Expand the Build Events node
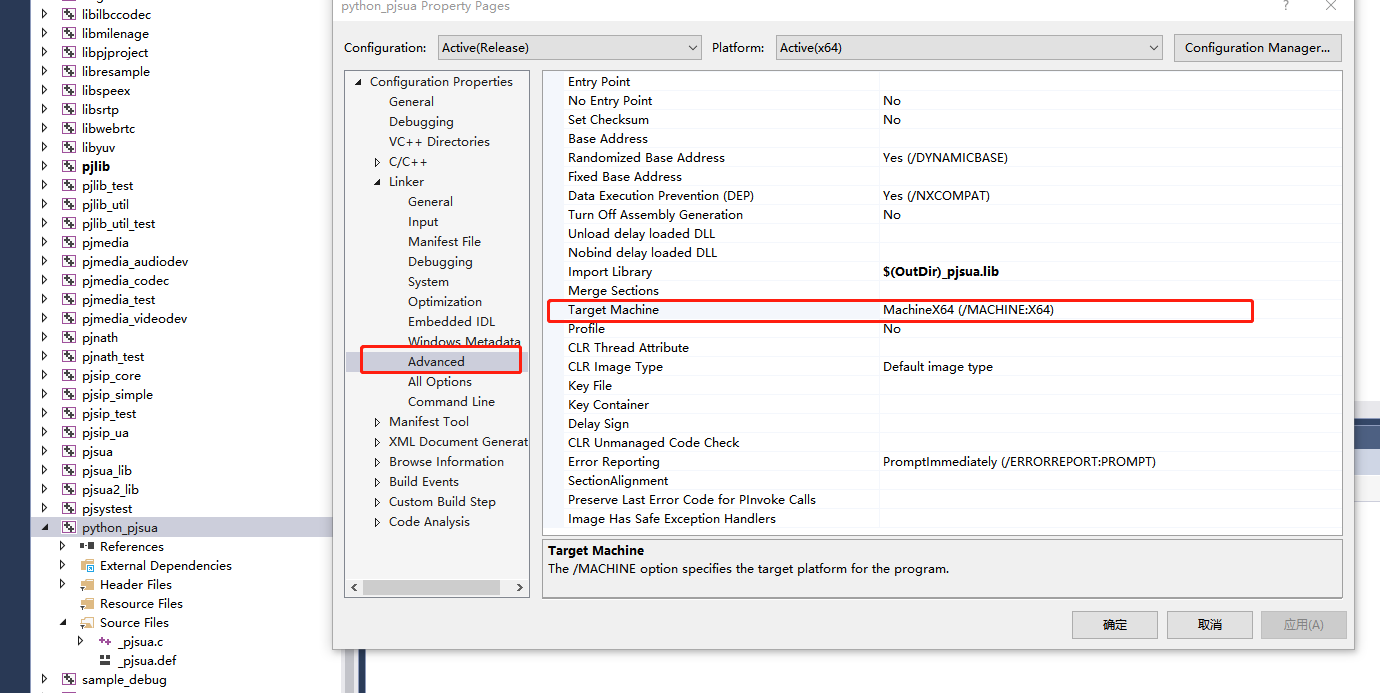The height and width of the screenshot is (693, 1380). coord(377,482)
